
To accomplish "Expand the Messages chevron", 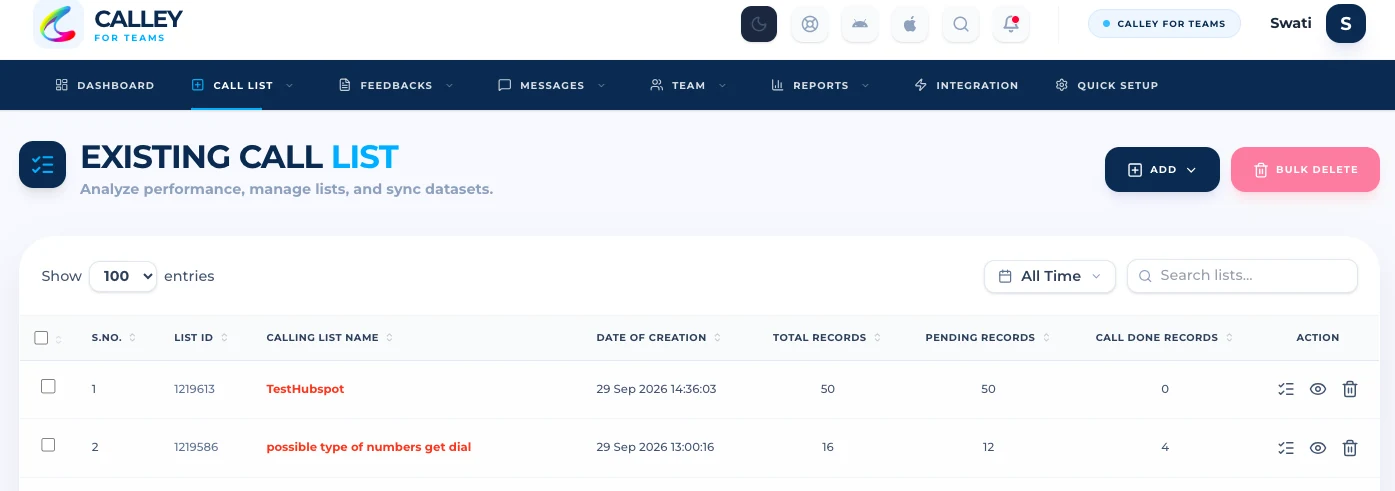I will click(601, 85).
